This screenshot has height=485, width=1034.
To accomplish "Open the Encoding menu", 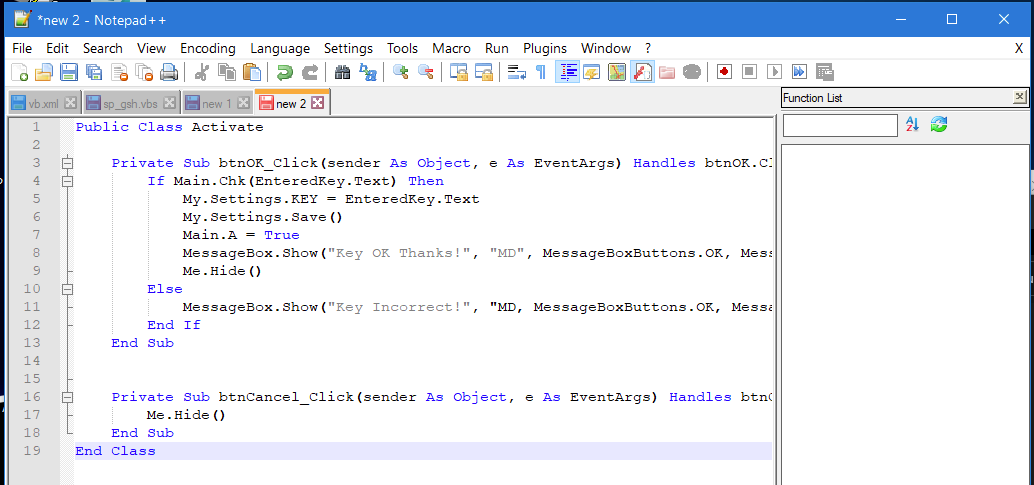I will pyautogui.click(x=208, y=48).
